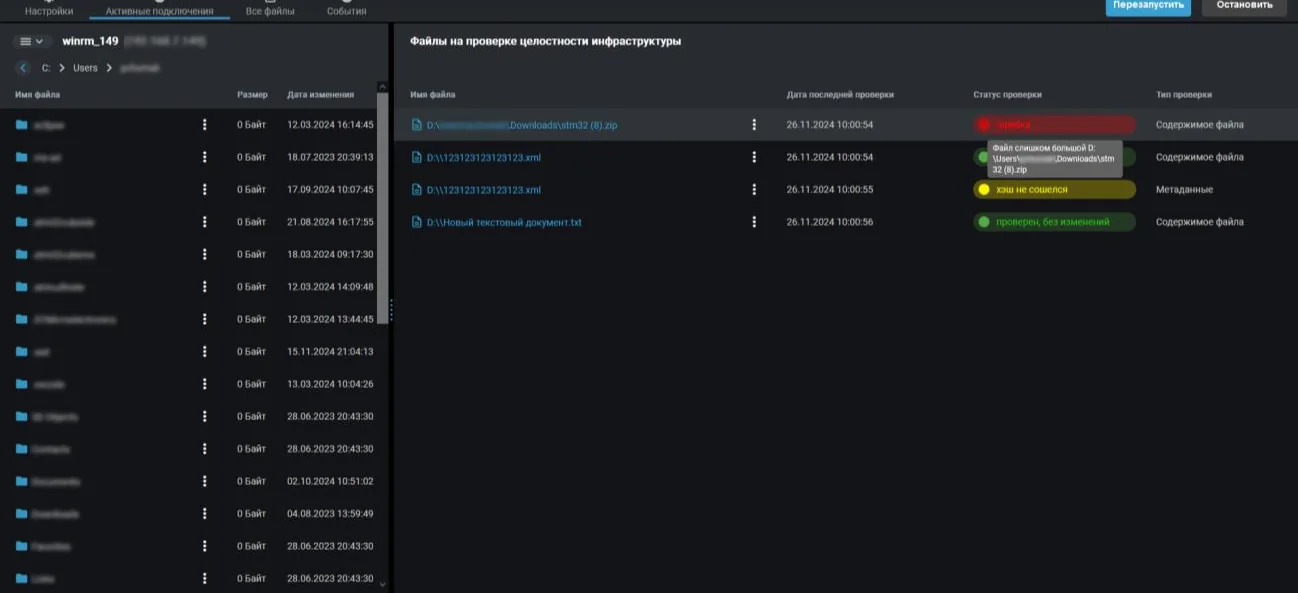Screen dimensions: 1298x593
Task: Open kebab menu for folder dated 18.07.2023 20:39:13
Action: click(205, 157)
